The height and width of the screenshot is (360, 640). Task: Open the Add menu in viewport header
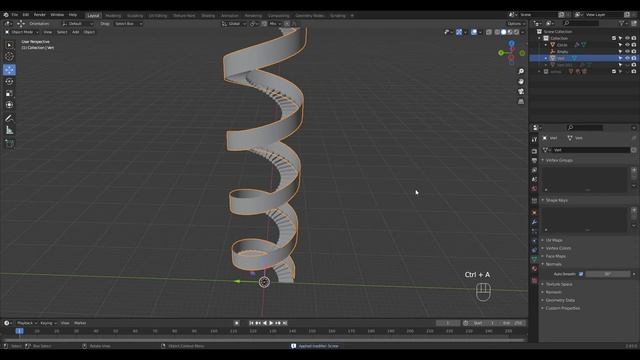[x=76, y=32]
